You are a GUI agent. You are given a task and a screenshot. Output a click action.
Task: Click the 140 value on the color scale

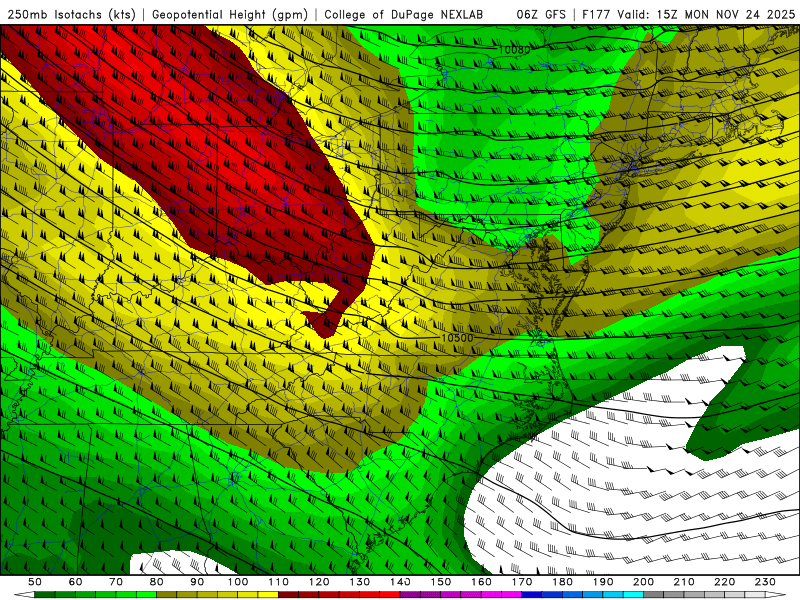coord(401,581)
